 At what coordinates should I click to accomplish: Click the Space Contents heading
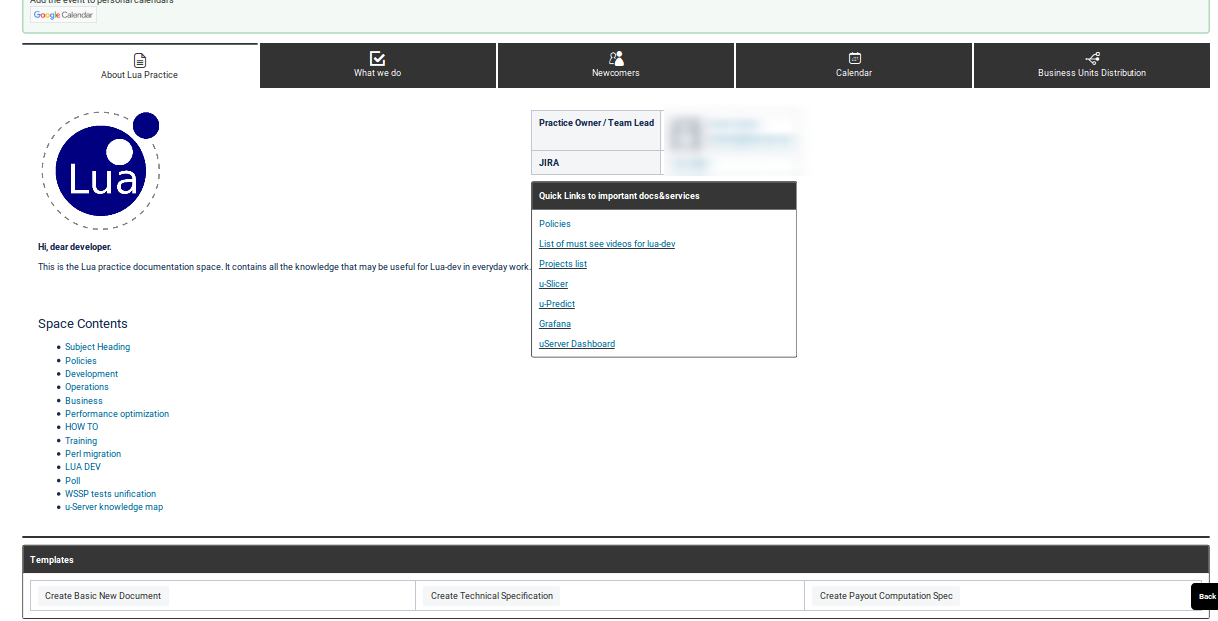tap(83, 324)
